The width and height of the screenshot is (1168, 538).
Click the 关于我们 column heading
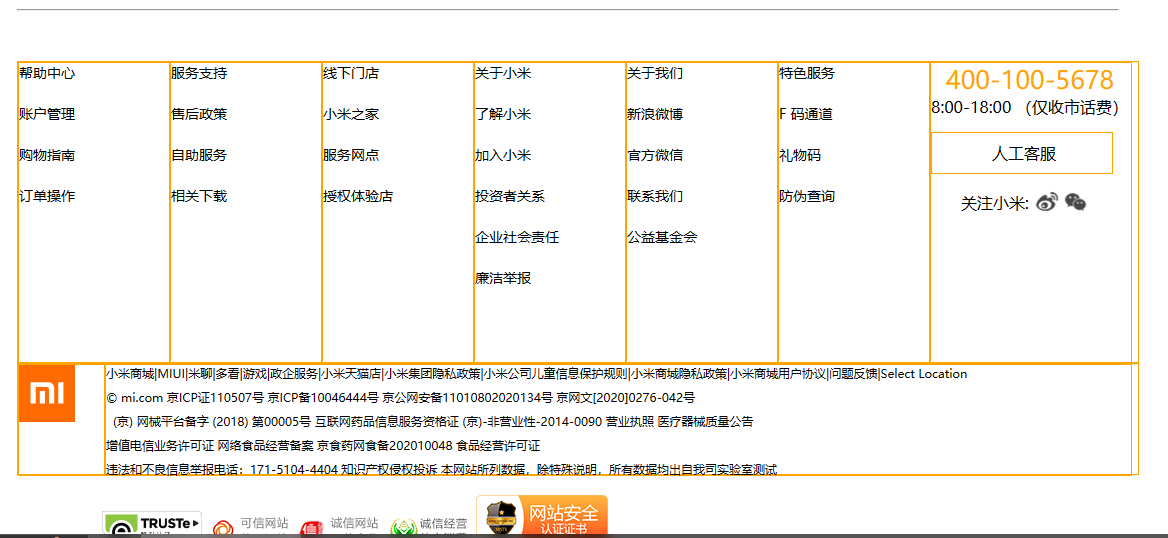655,74
